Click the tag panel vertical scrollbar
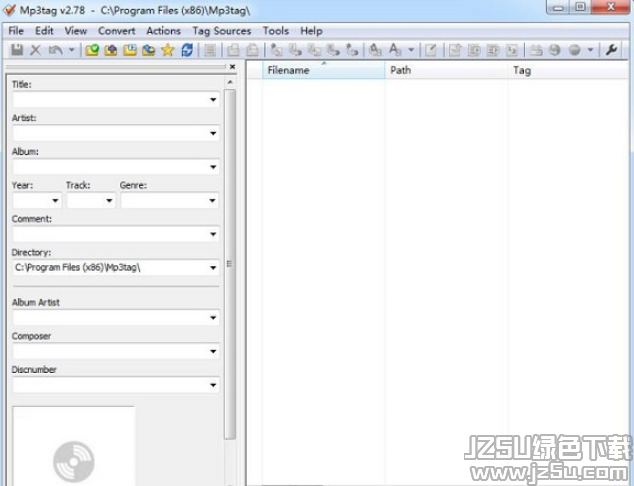This screenshot has width=634, height=486. pyautogui.click(x=230, y=264)
